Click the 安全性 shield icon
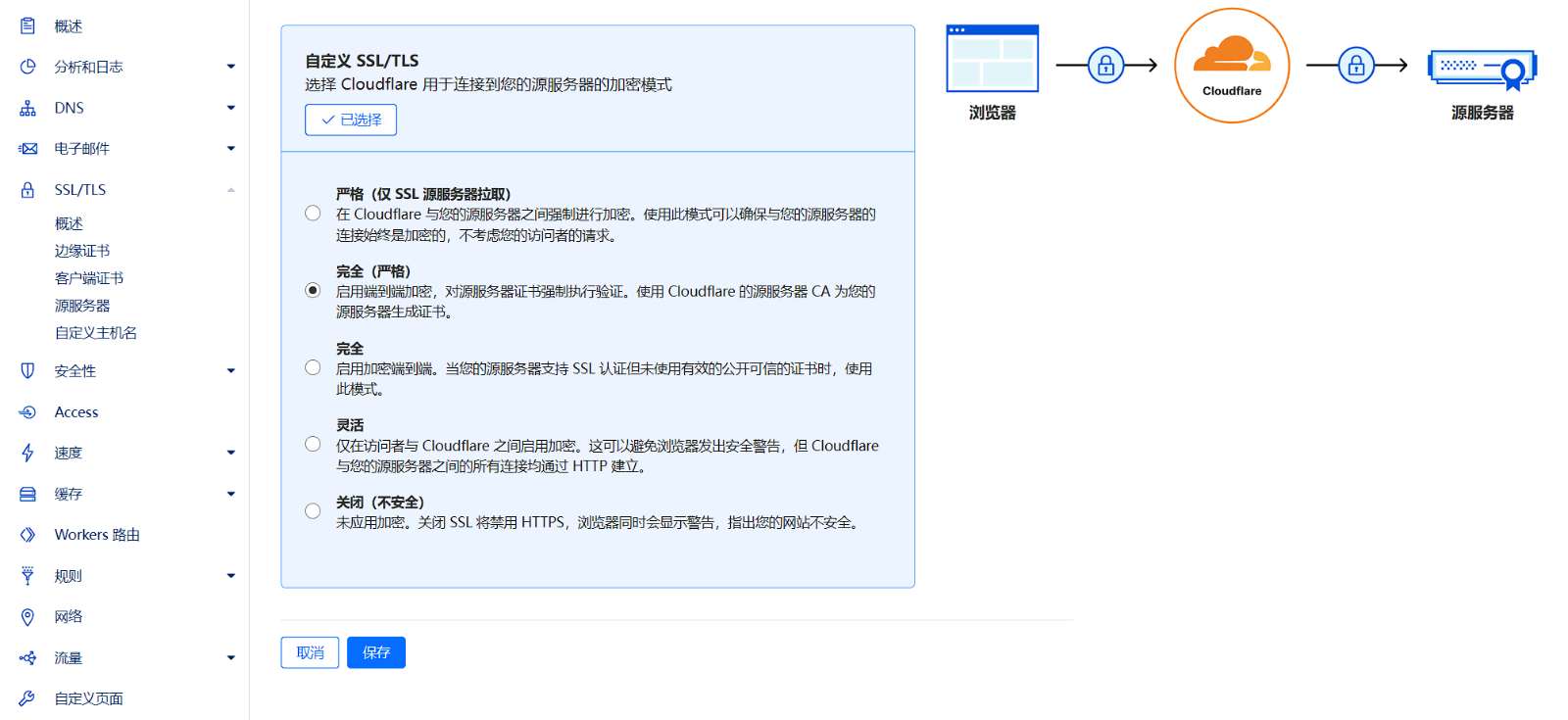The image size is (1568, 720). pos(27,371)
